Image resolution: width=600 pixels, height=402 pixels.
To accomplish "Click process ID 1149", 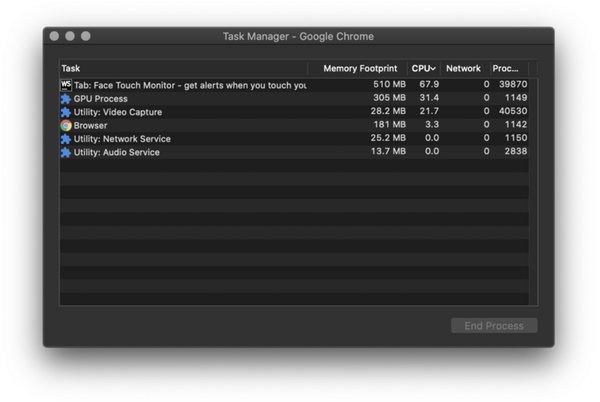I will click(516, 98).
